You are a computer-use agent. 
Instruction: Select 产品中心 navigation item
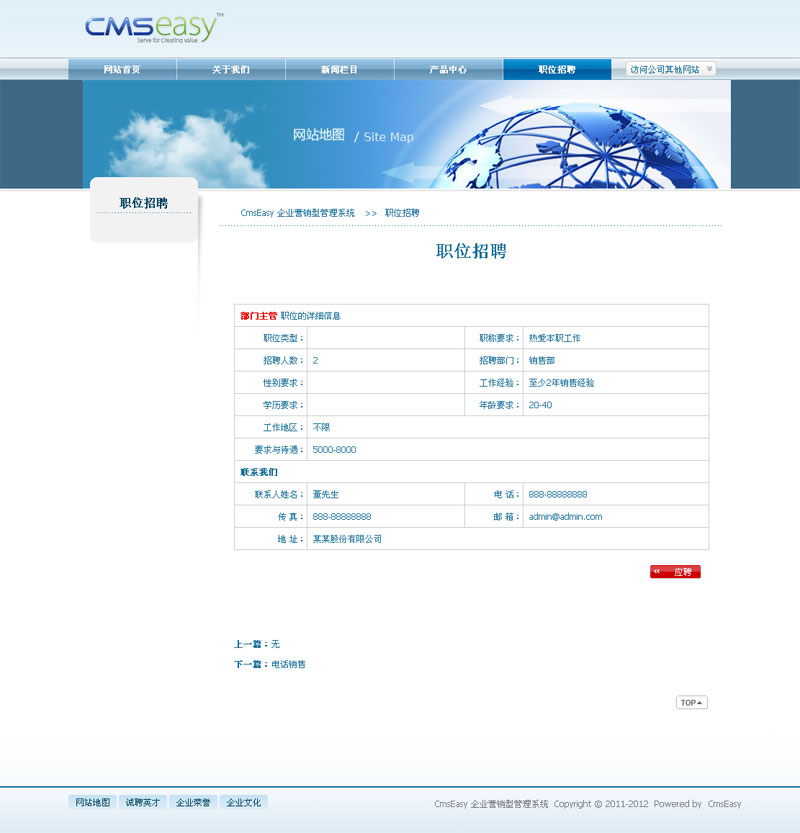448,70
